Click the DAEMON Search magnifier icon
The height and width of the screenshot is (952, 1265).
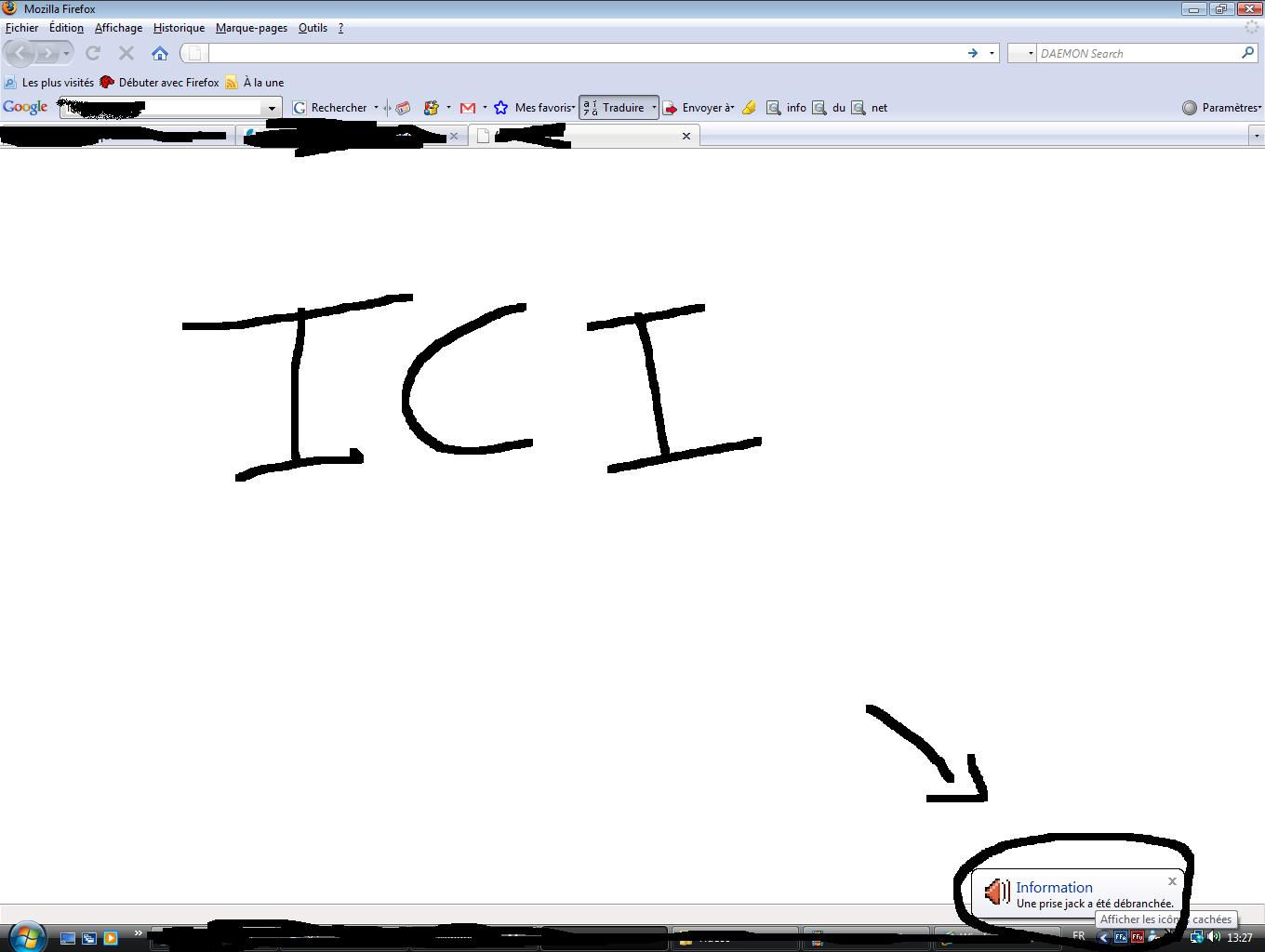[x=1248, y=53]
